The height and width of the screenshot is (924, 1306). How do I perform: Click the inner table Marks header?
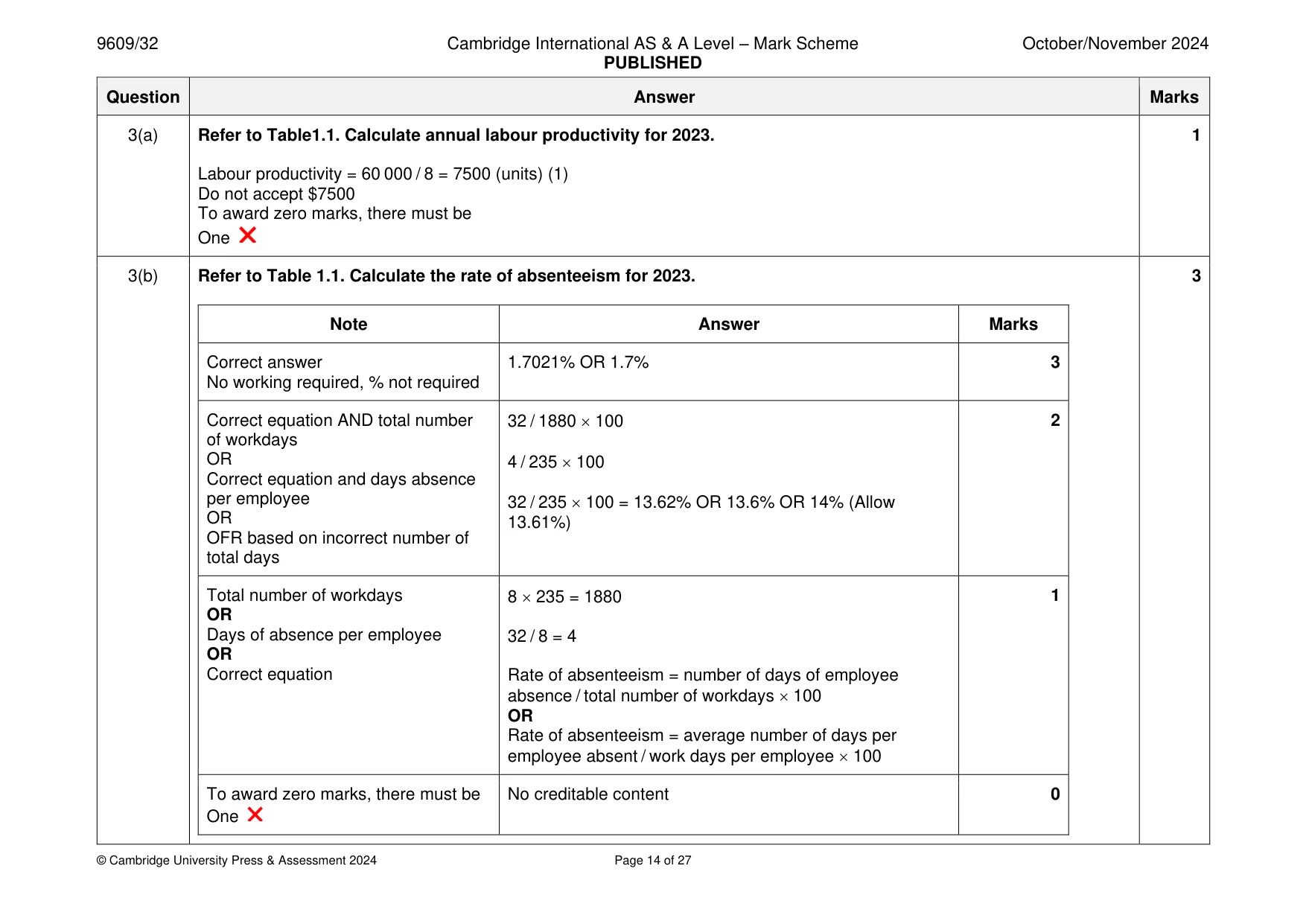coord(1013,325)
